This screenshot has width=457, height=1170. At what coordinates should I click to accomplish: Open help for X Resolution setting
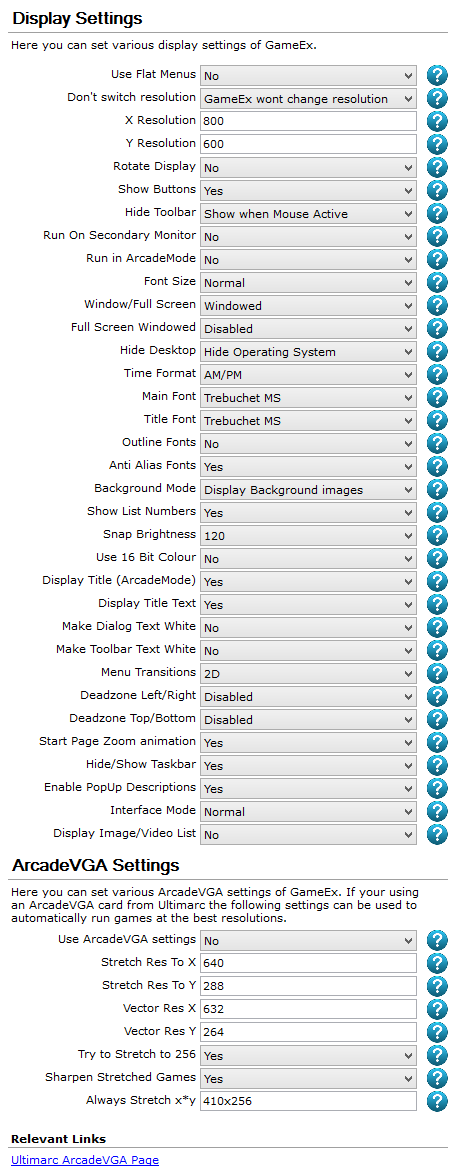click(x=437, y=121)
